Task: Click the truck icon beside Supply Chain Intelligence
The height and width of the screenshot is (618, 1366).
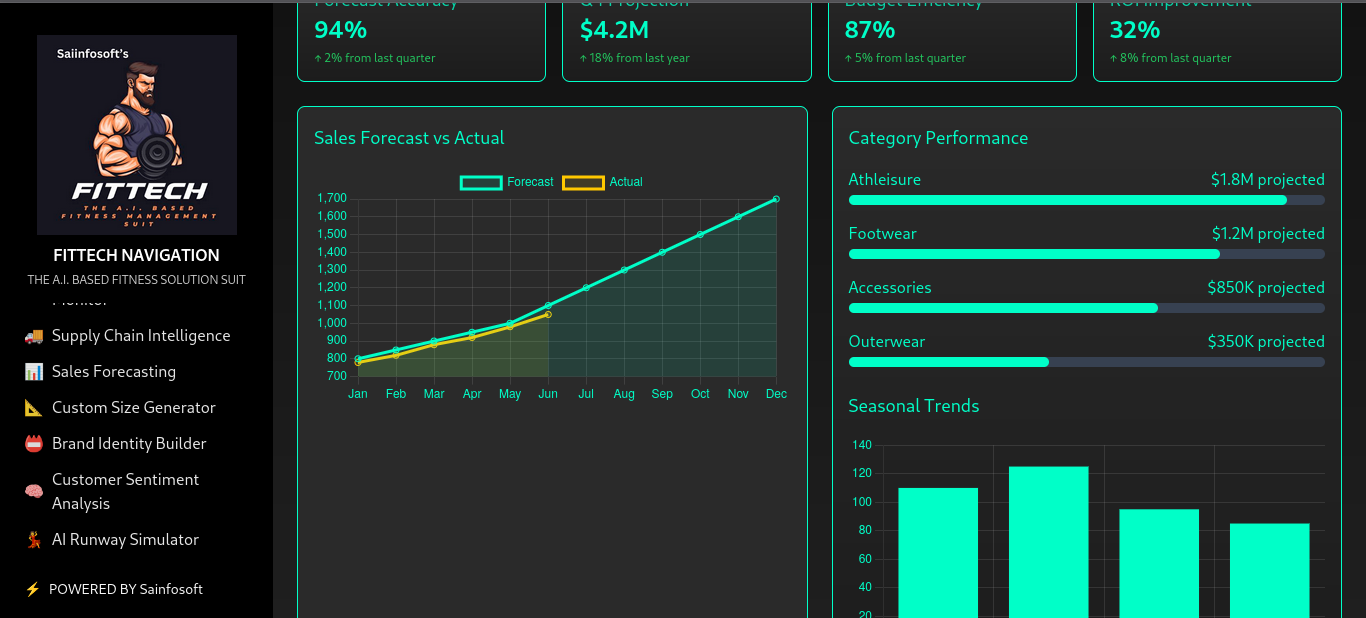Action: [34, 336]
